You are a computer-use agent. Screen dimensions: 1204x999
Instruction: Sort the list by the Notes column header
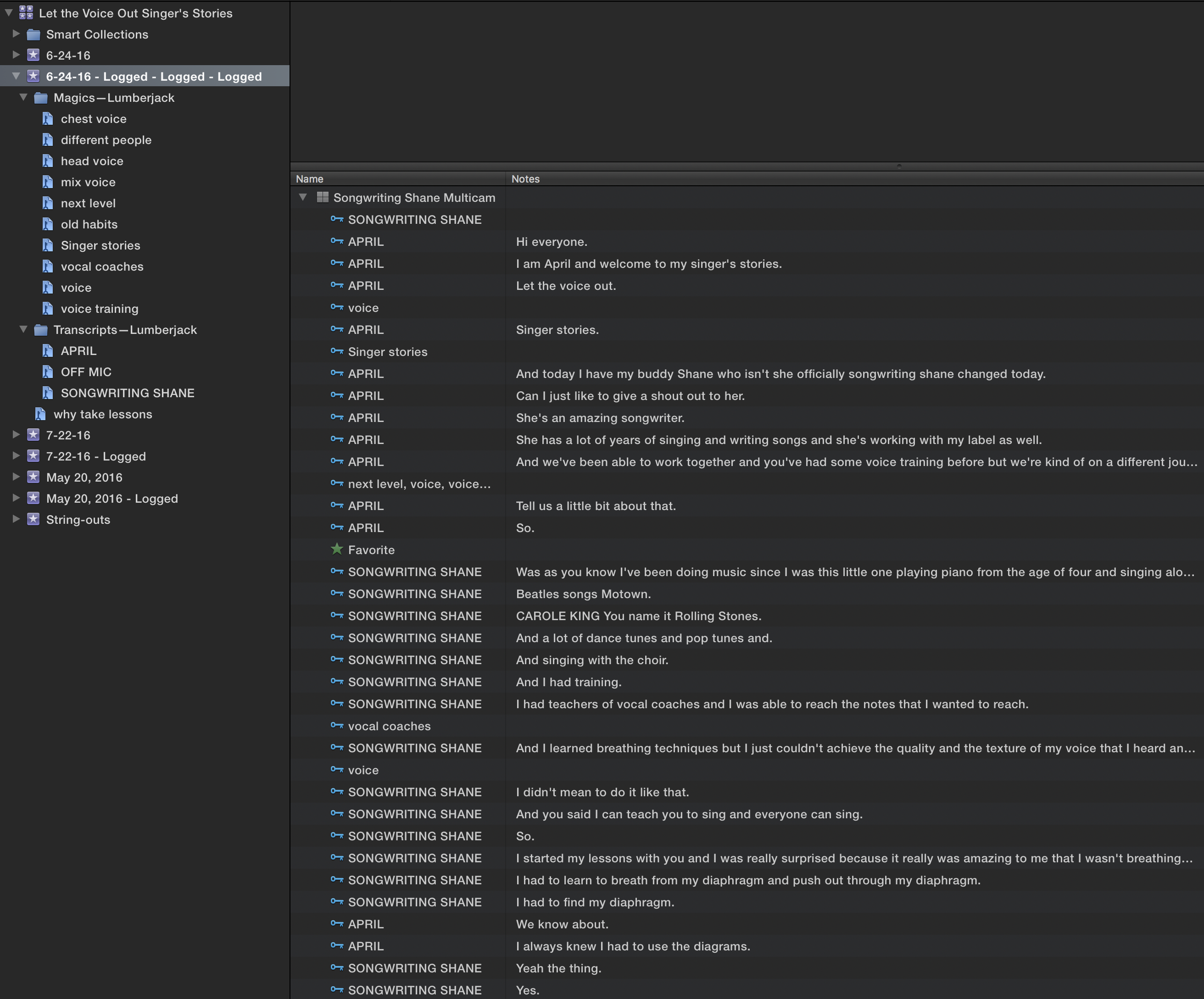click(854, 179)
